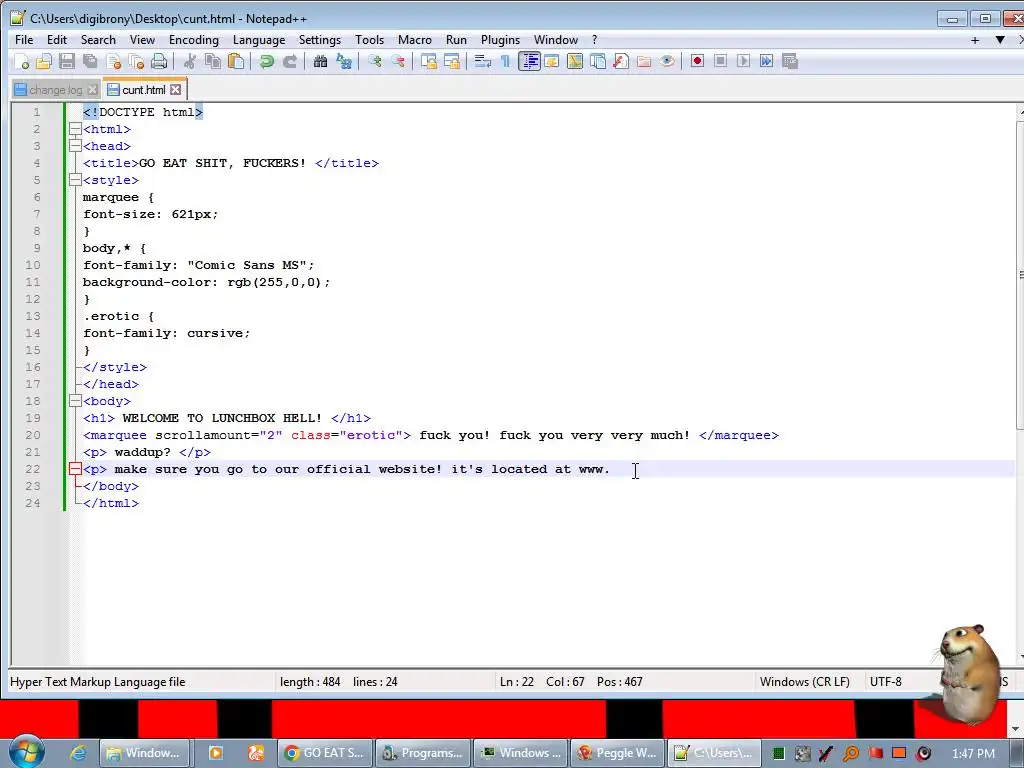Screen dimensions: 1024x768
Task: Open the Document Map toolbar icon
Action: pos(575,61)
